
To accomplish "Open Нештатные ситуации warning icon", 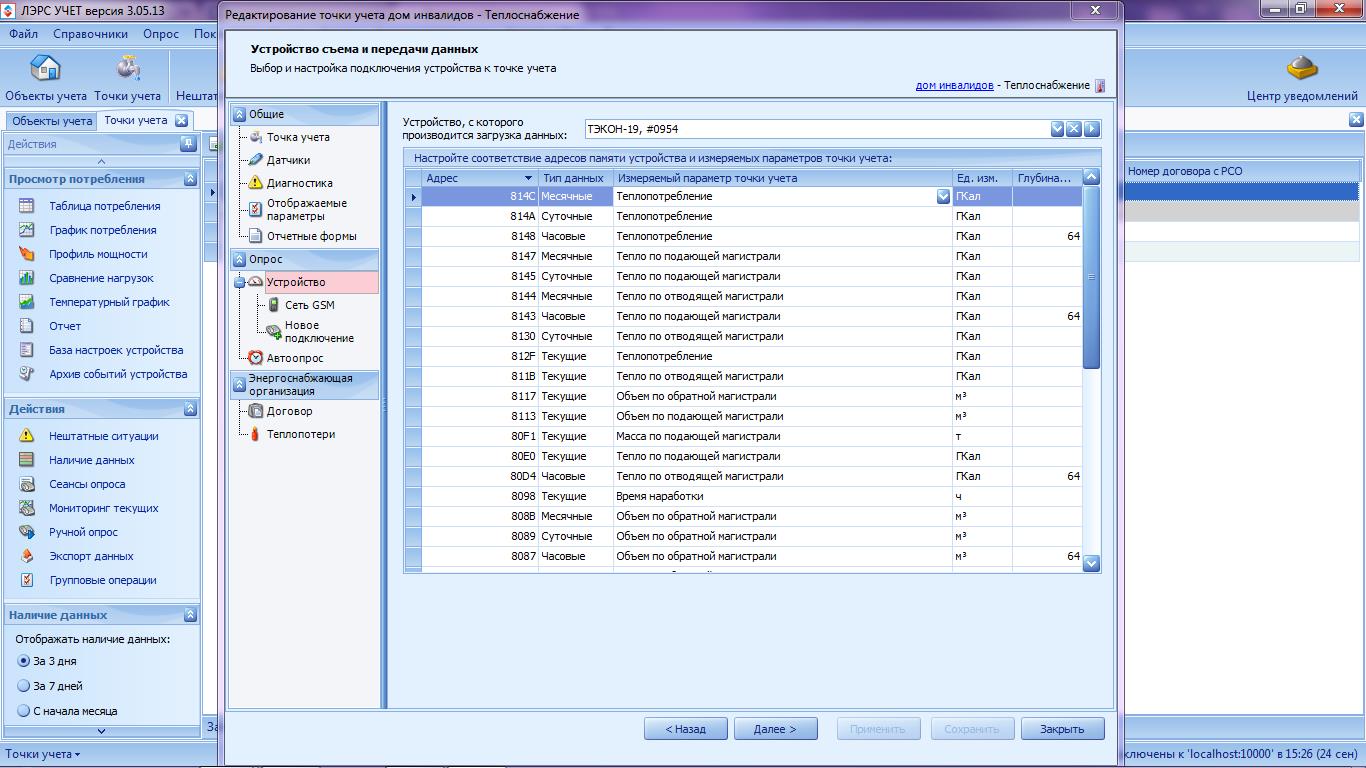I will [28, 436].
